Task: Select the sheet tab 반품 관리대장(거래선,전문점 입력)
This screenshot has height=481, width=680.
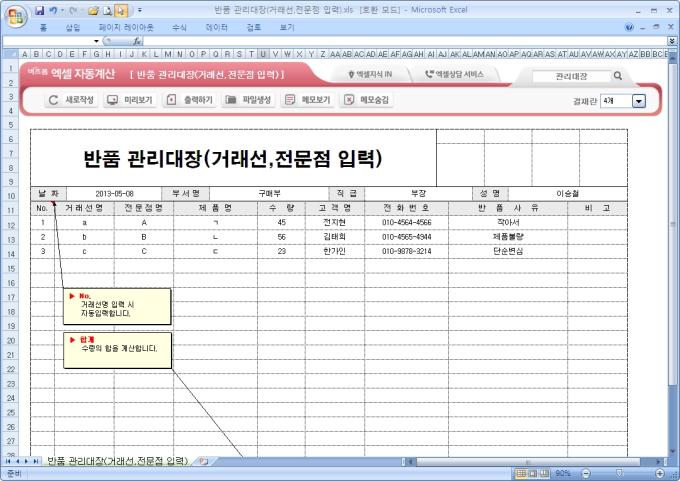Action: click(x=117, y=461)
